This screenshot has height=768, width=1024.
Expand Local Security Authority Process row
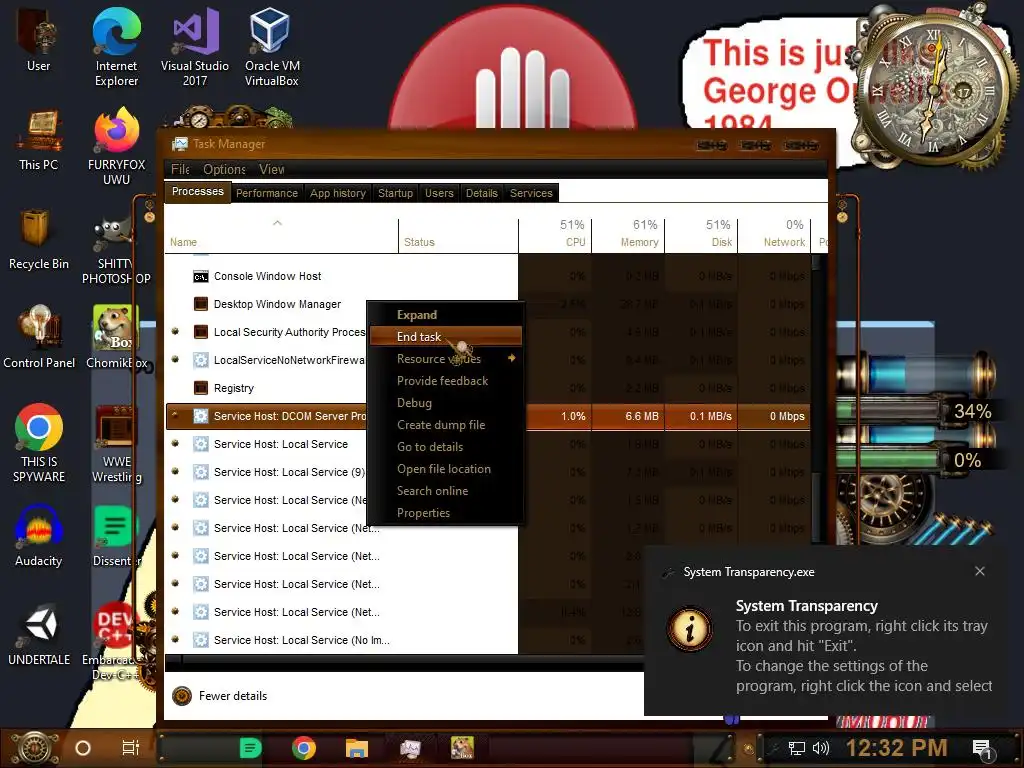click(175, 332)
